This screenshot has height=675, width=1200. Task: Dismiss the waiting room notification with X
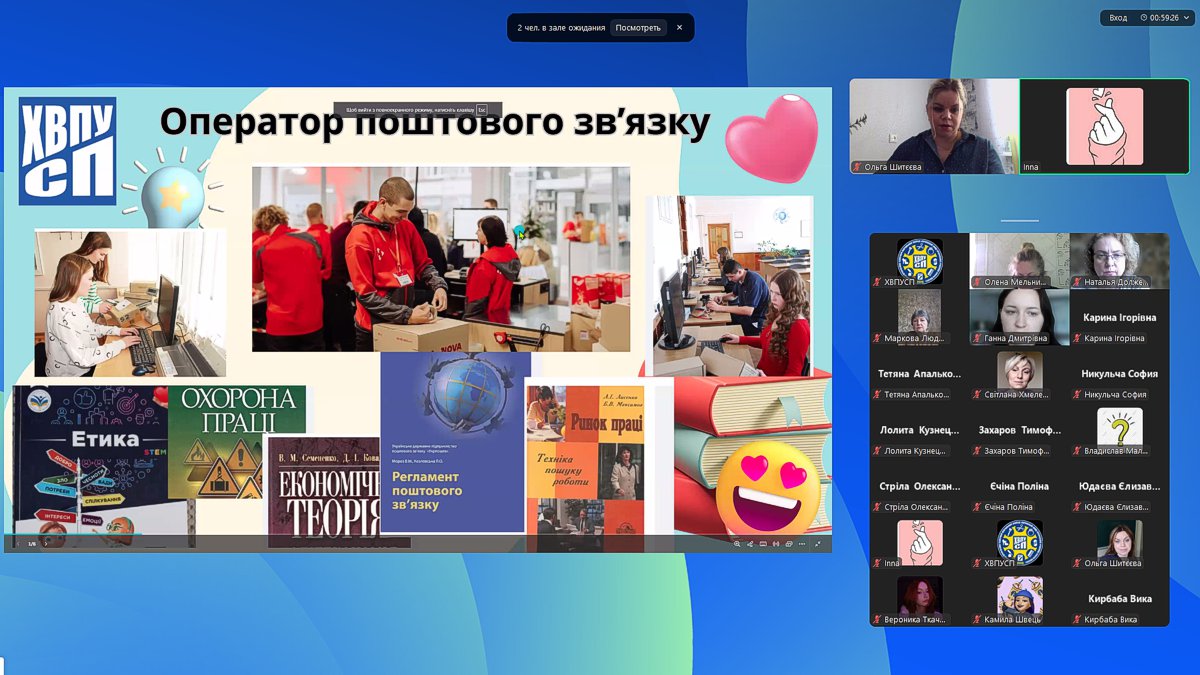[679, 28]
